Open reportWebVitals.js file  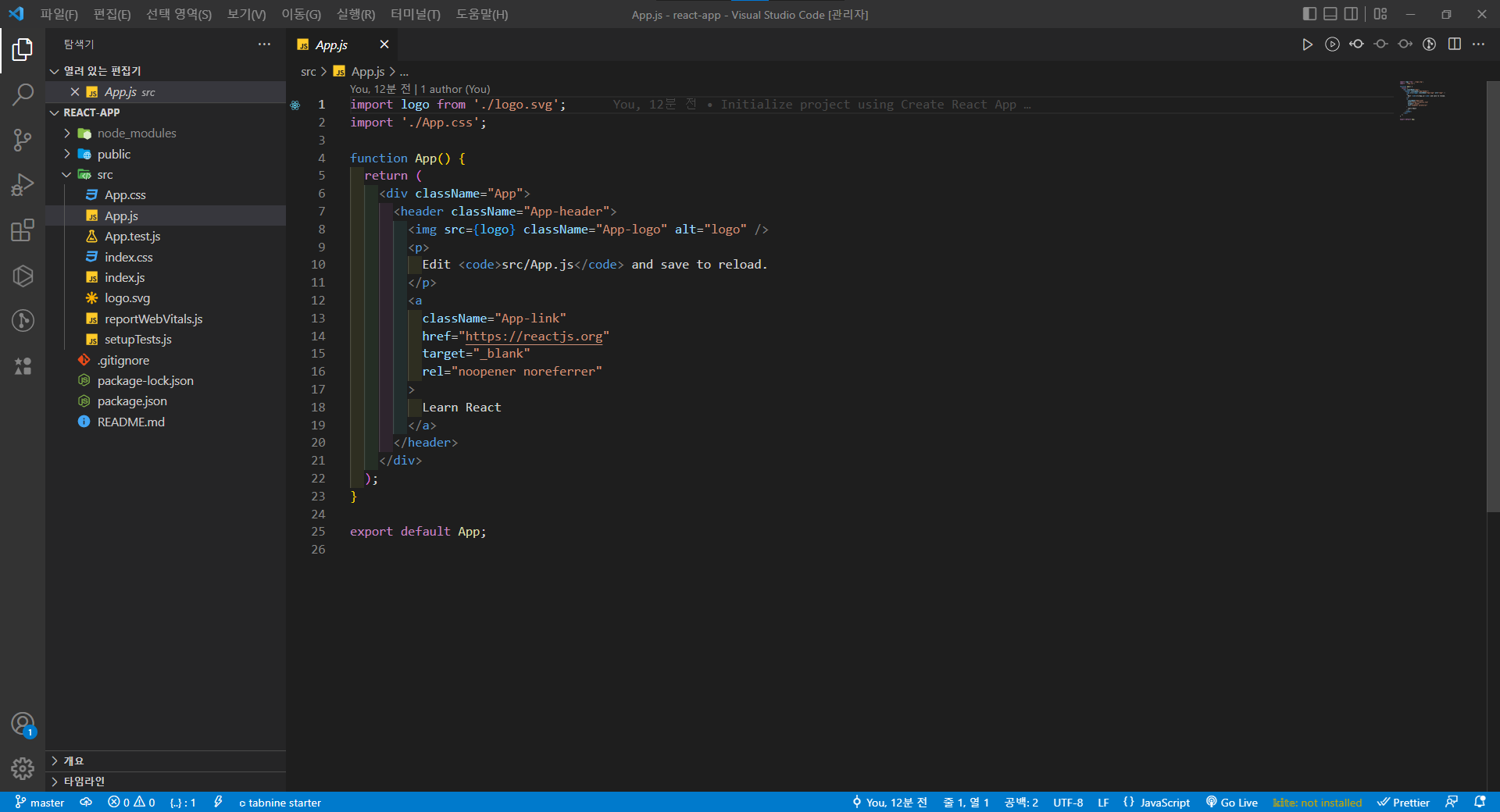pos(166,319)
